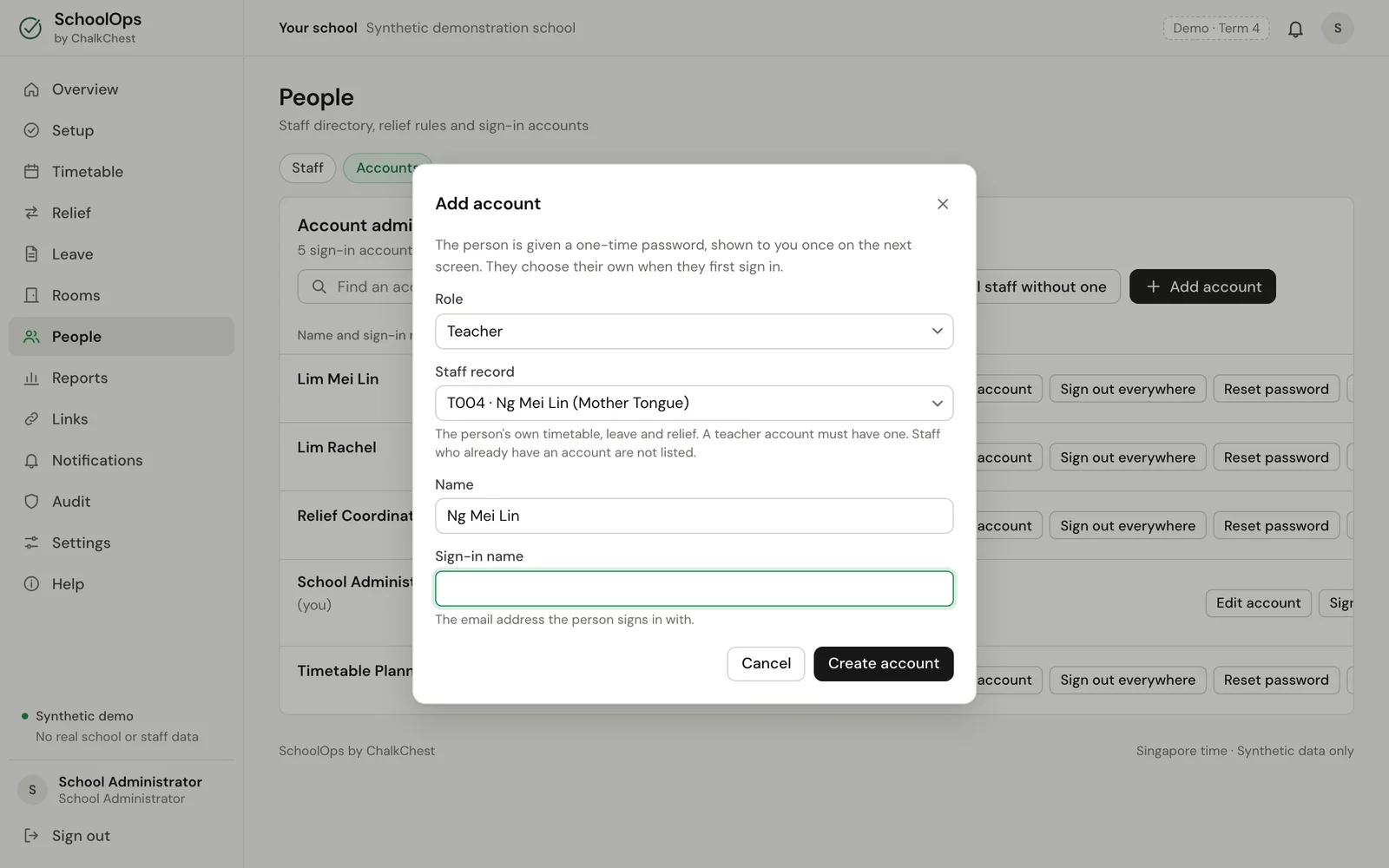Screen dimensions: 1389x868
Task: Open the Overview home icon
Action: point(31,89)
